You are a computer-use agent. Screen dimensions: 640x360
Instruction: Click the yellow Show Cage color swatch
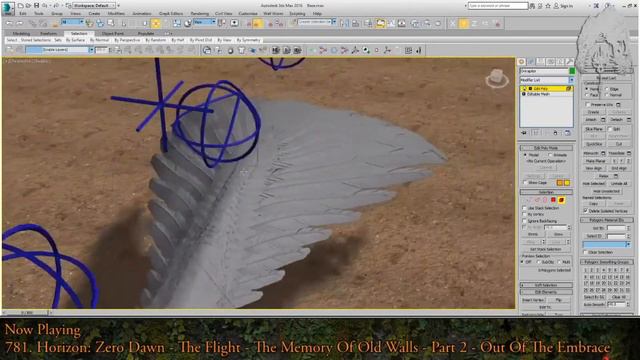(567, 183)
